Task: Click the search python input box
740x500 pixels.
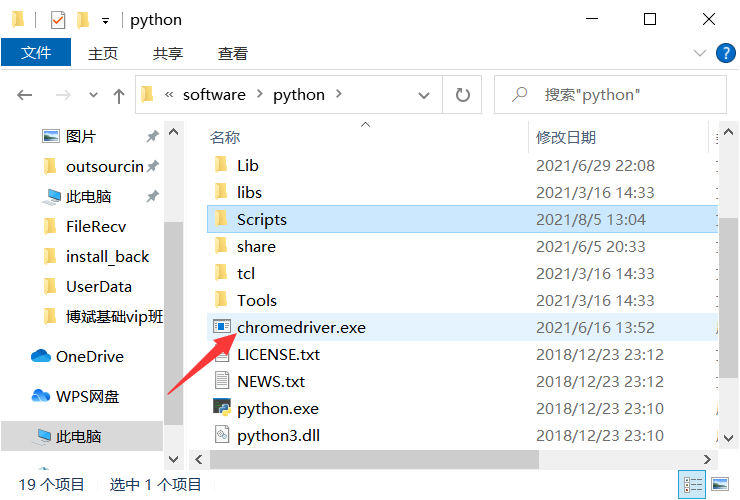Action: 610,94
